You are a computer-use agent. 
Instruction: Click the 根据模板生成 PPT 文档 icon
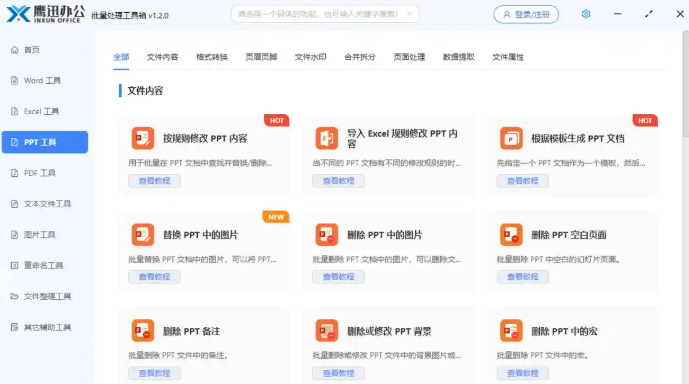coord(511,138)
